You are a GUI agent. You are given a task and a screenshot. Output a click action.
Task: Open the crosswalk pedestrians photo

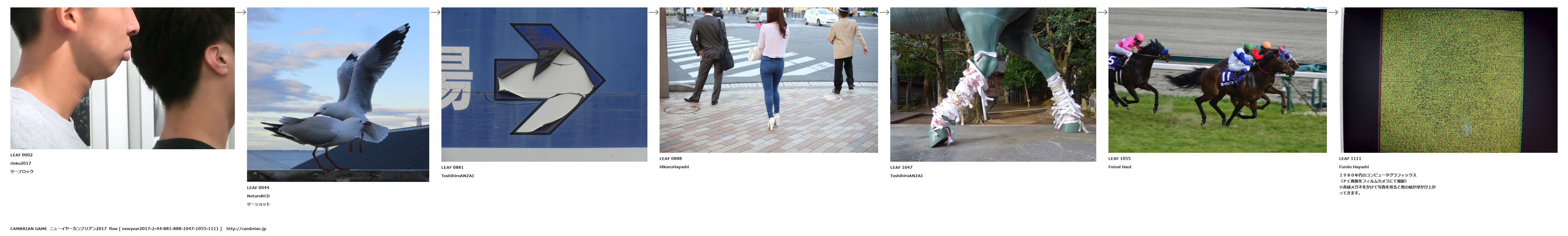point(768,80)
